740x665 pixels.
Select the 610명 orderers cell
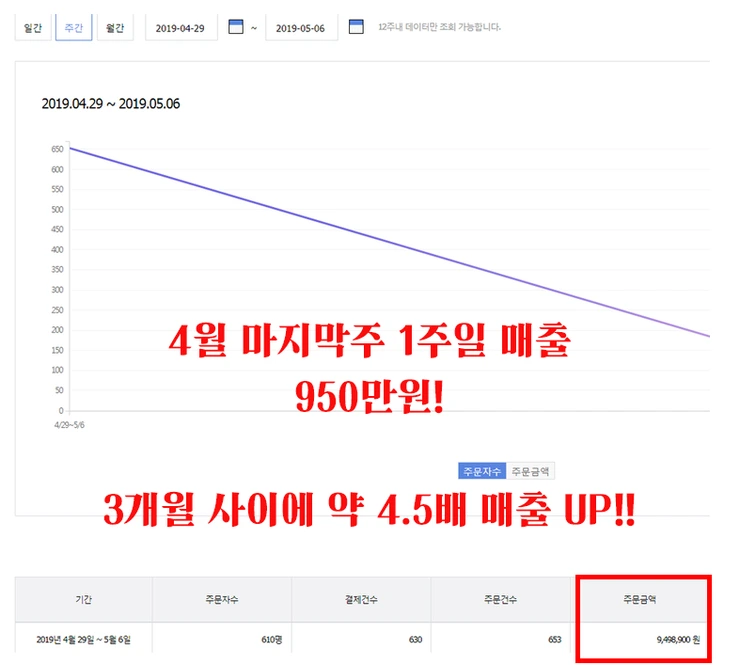(222, 639)
